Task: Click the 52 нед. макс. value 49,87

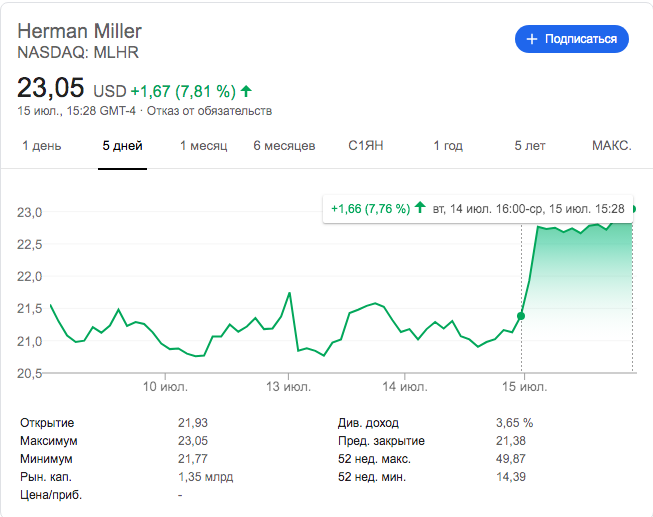Action: tap(511, 459)
